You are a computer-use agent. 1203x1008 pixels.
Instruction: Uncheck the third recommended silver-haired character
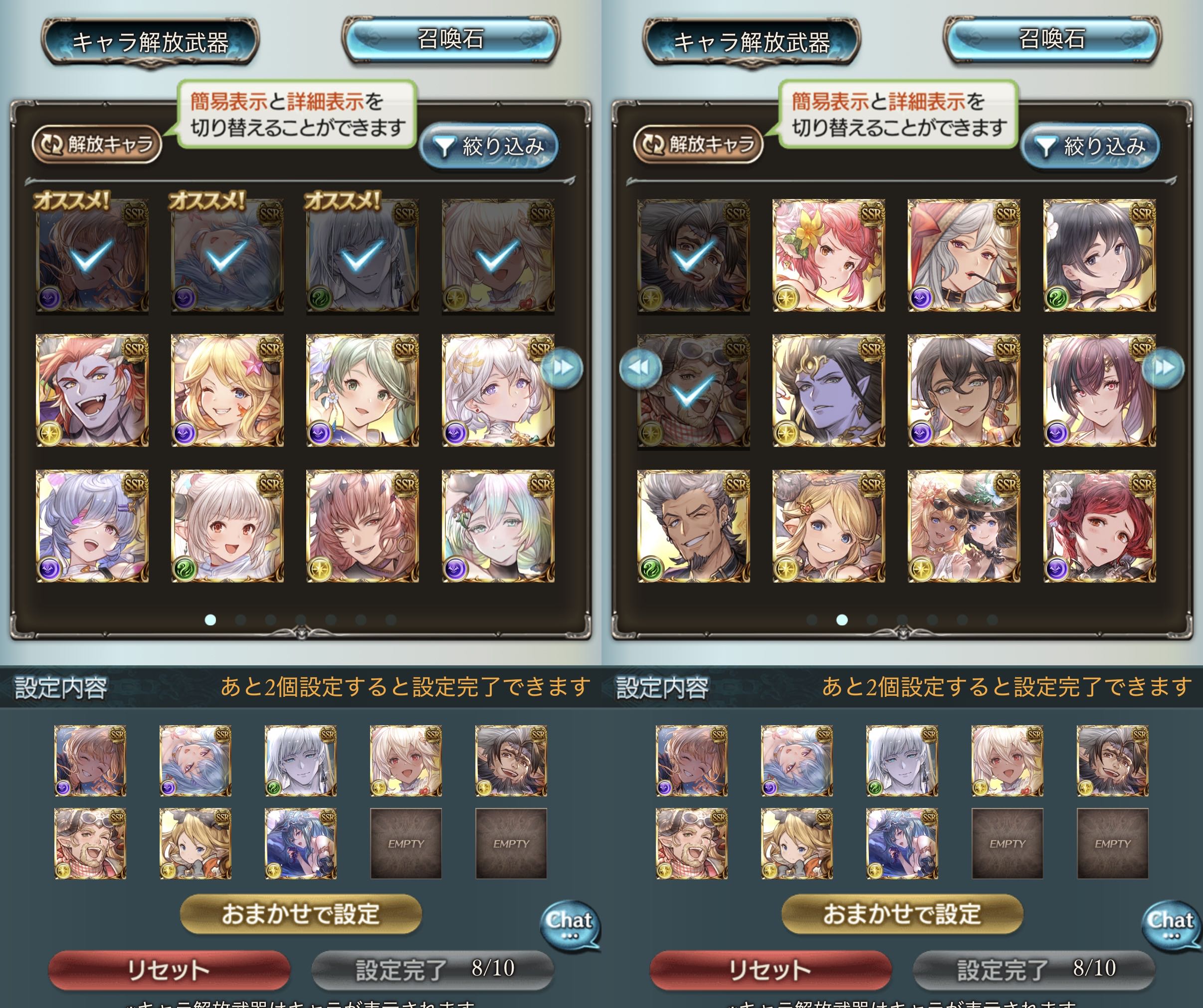pyautogui.click(x=363, y=255)
